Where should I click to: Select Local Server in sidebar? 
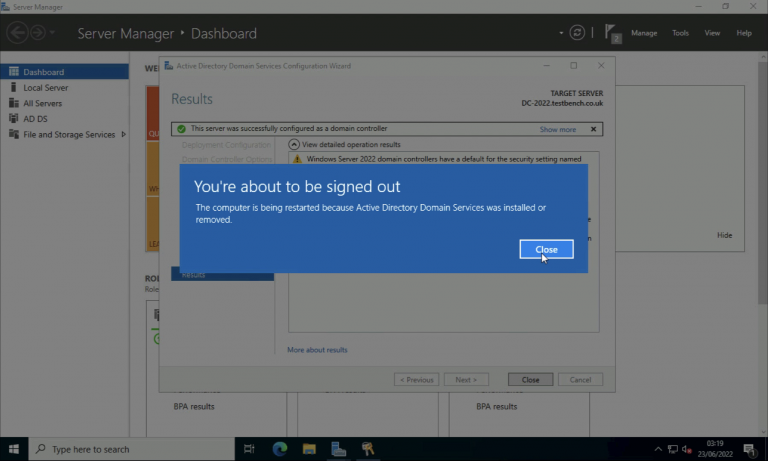point(46,88)
